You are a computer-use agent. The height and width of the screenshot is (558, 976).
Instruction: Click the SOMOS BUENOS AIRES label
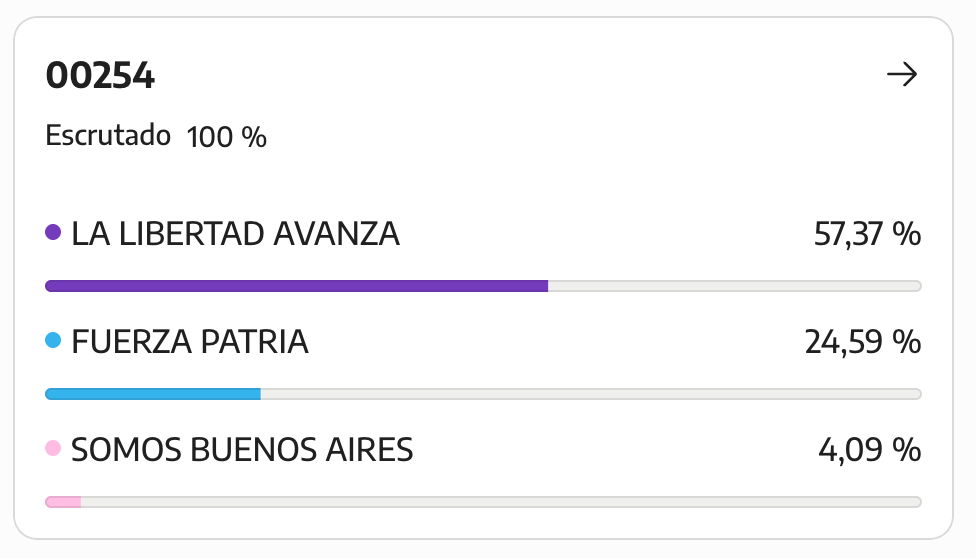[x=242, y=450]
